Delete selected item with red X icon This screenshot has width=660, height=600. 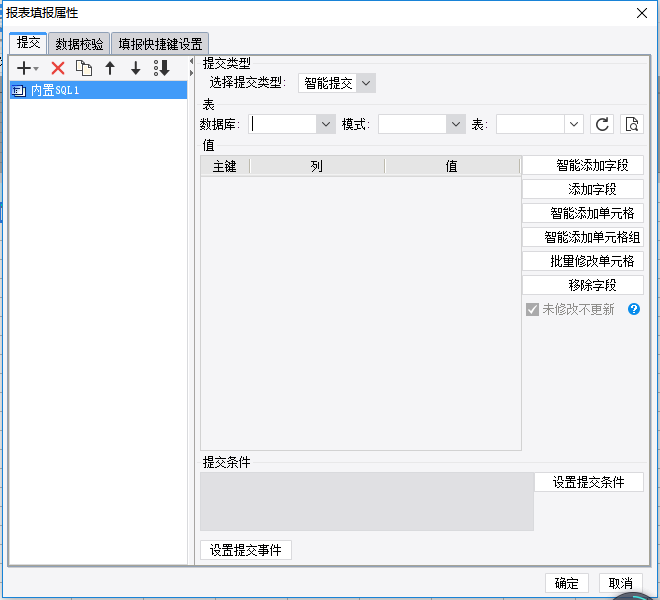[x=58, y=68]
